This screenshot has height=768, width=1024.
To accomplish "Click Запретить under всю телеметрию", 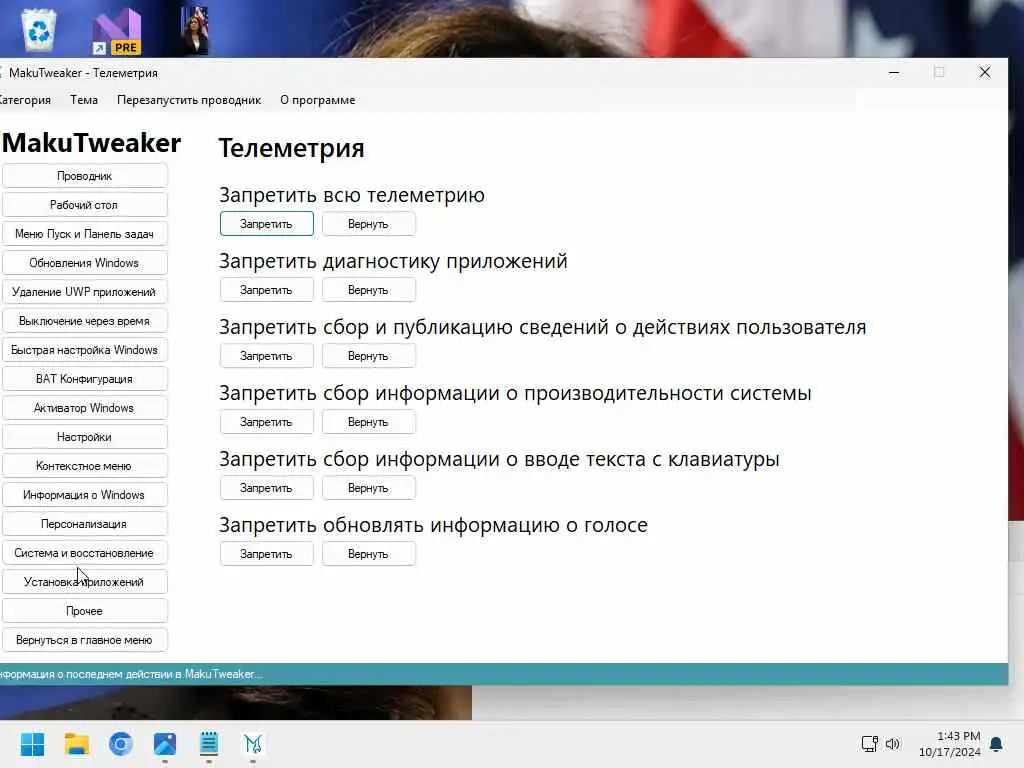I will (x=266, y=224).
